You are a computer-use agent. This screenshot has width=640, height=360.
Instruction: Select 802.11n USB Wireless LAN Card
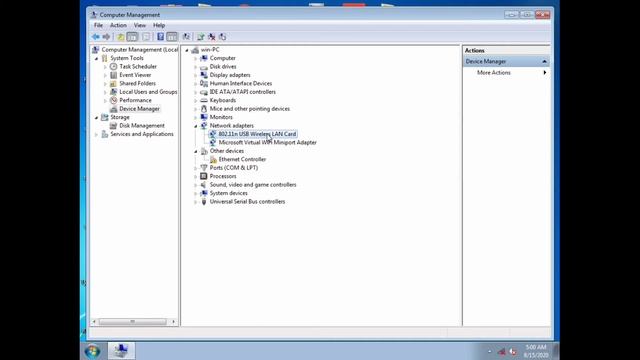pos(257,134)
